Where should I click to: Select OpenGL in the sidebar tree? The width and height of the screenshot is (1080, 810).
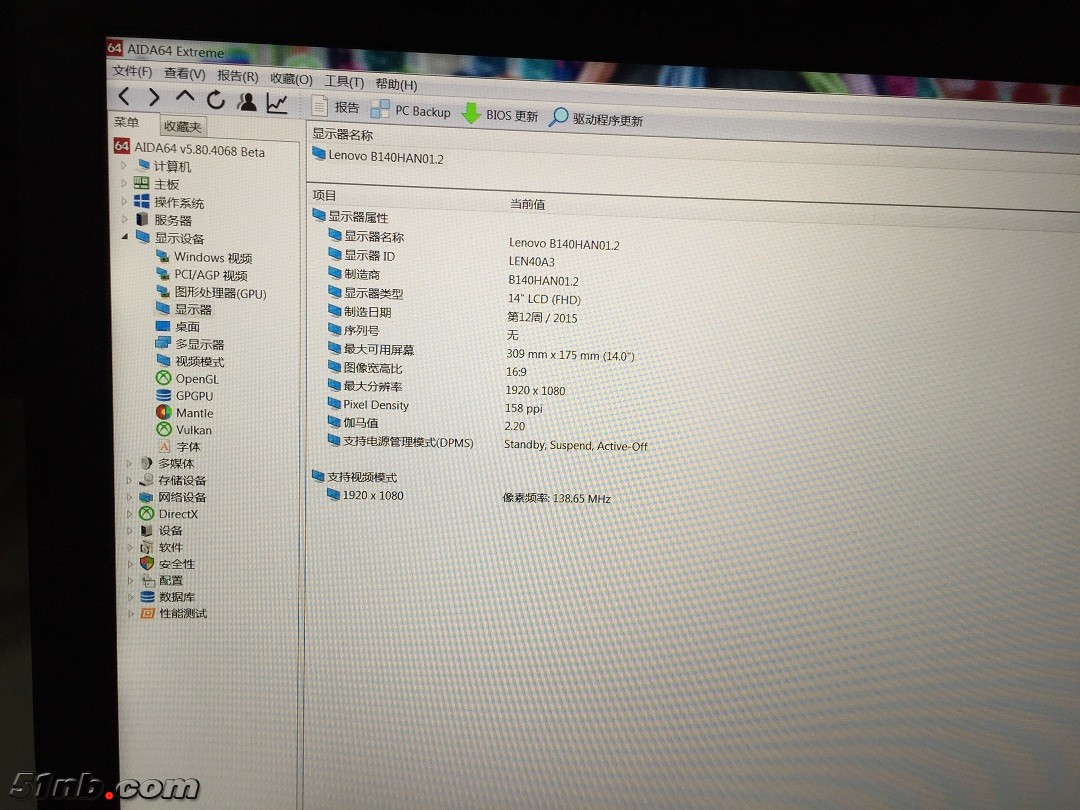click(196, 379)
